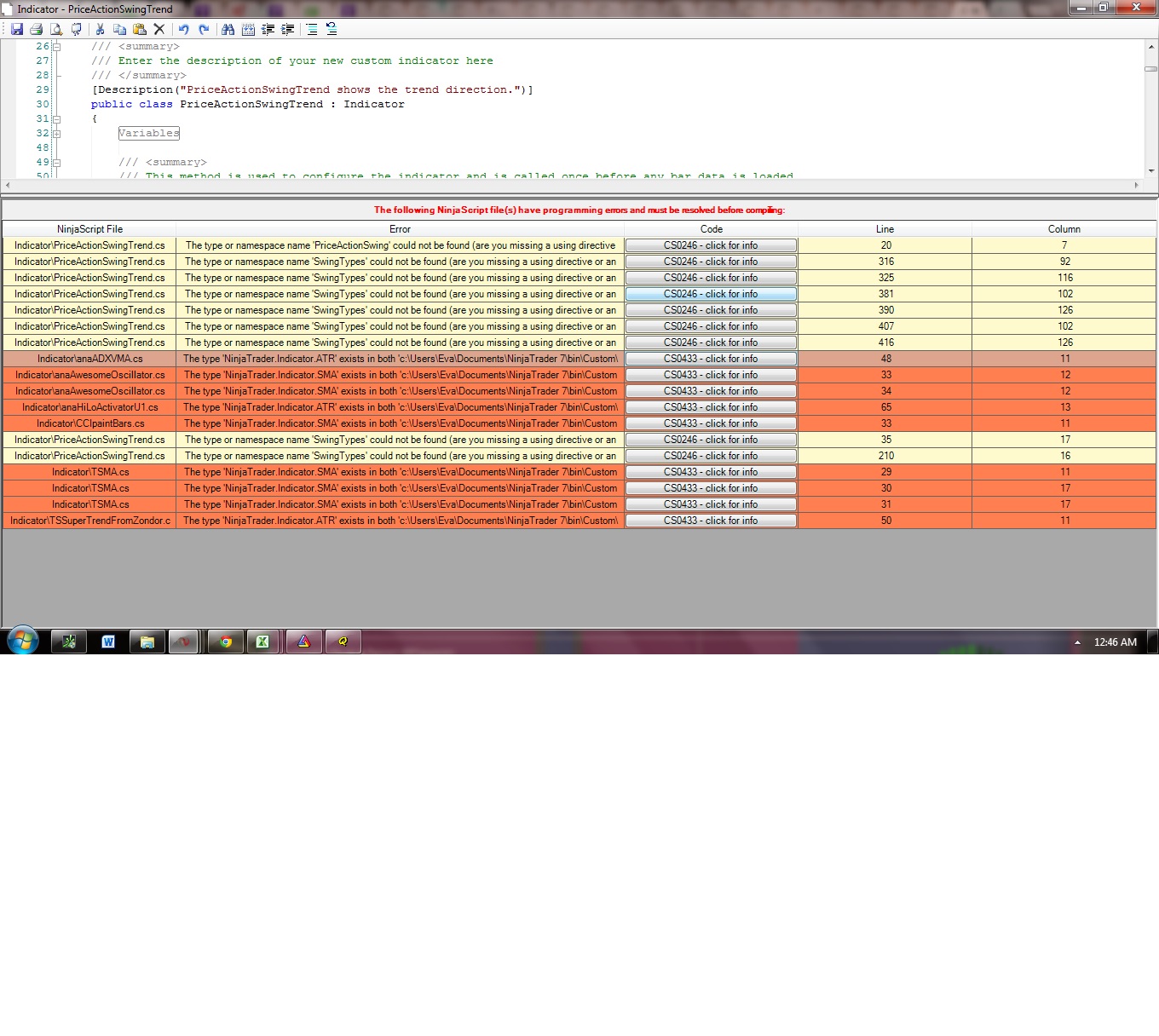Viewport: 1159px width, 1036px height.
Task: Click the insert code snippet icon after the binoculars
Action: click(248, 29)
